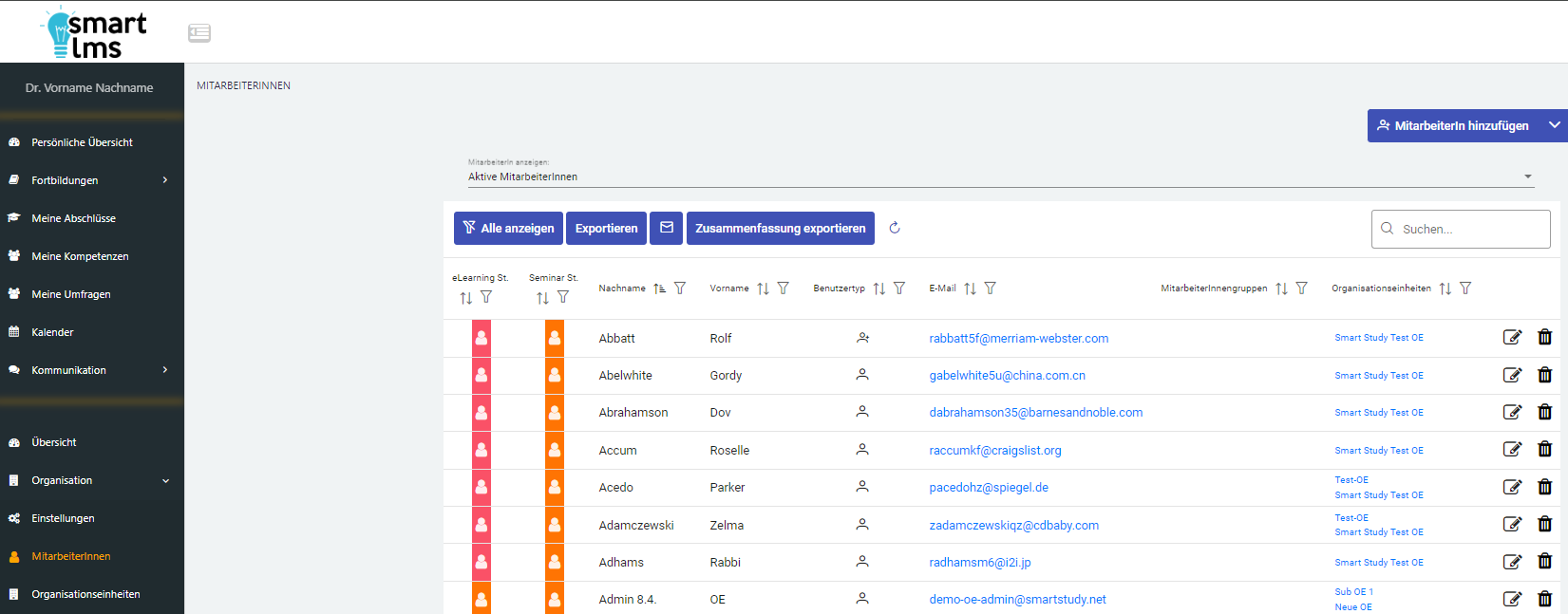This screenshot has height=614, width=1568.
Task: Click the Zusammenfassung exportieren button
Action: 780,228
